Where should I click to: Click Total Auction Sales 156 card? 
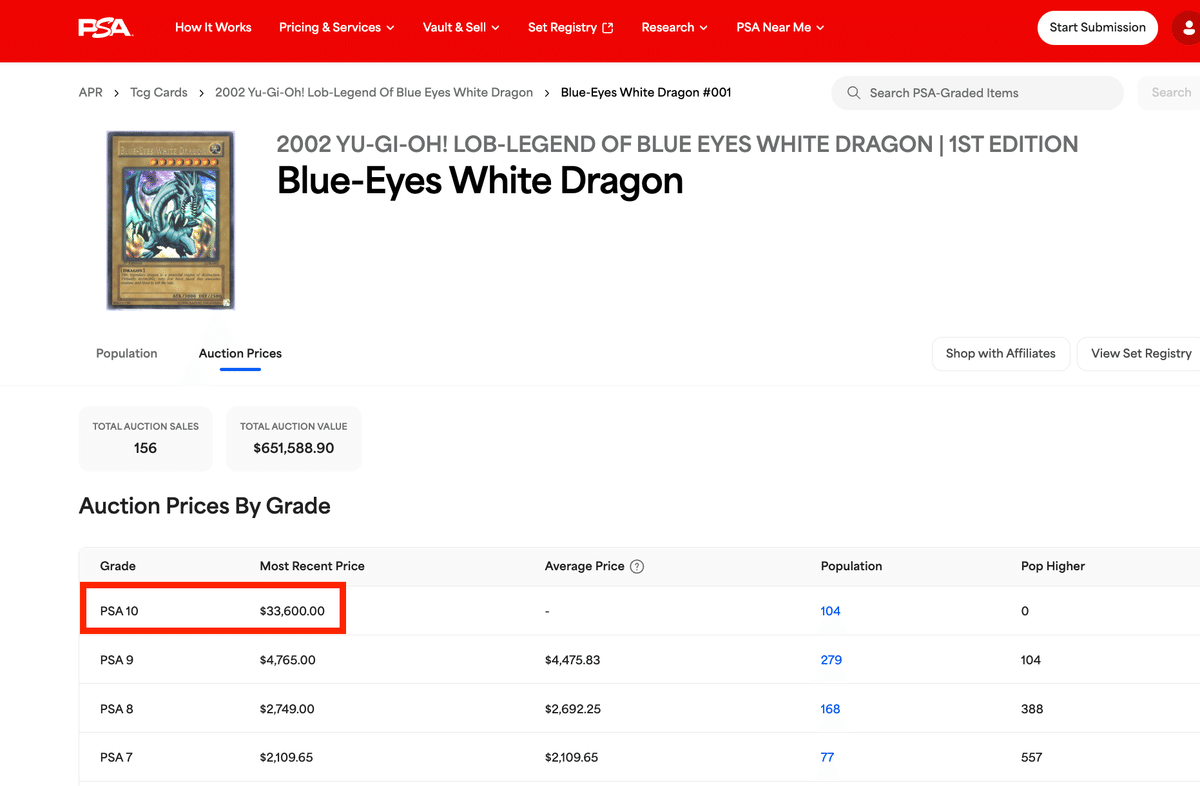point(145,439)
